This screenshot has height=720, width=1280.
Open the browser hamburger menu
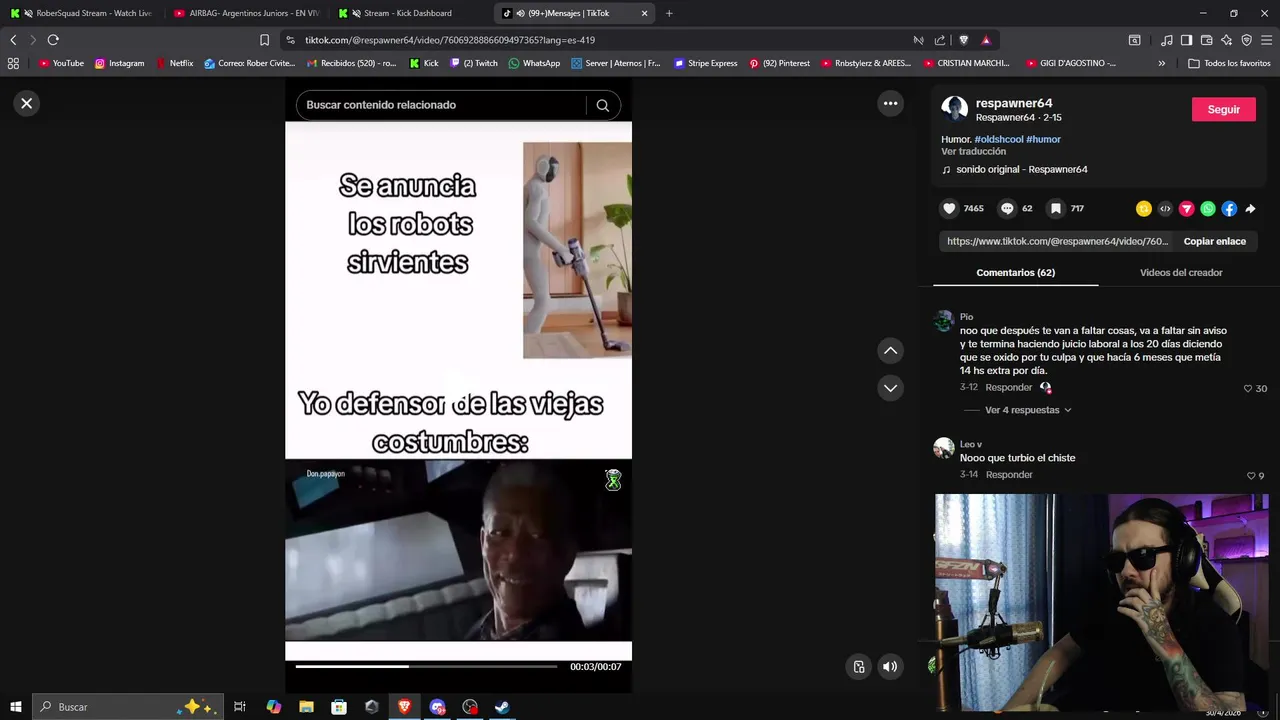(x=1267, y=40)
